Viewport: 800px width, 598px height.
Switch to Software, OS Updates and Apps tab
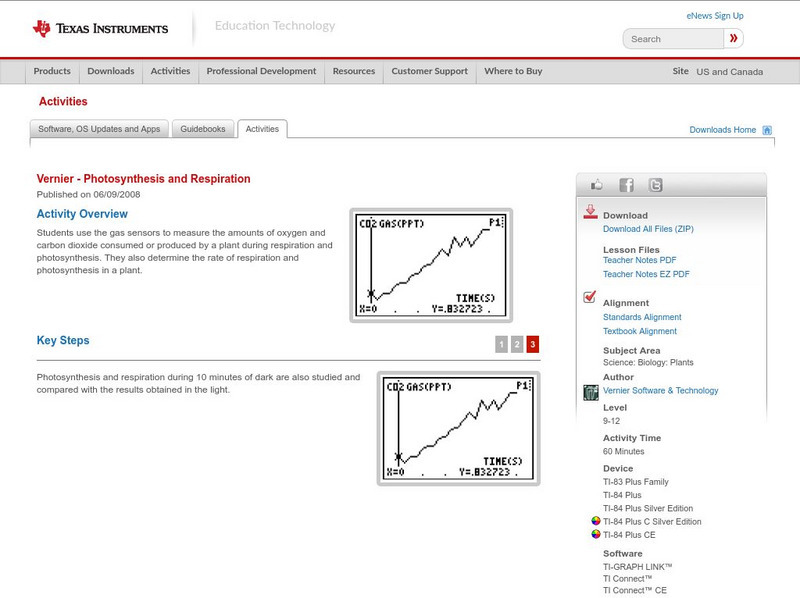click(99, 129)
